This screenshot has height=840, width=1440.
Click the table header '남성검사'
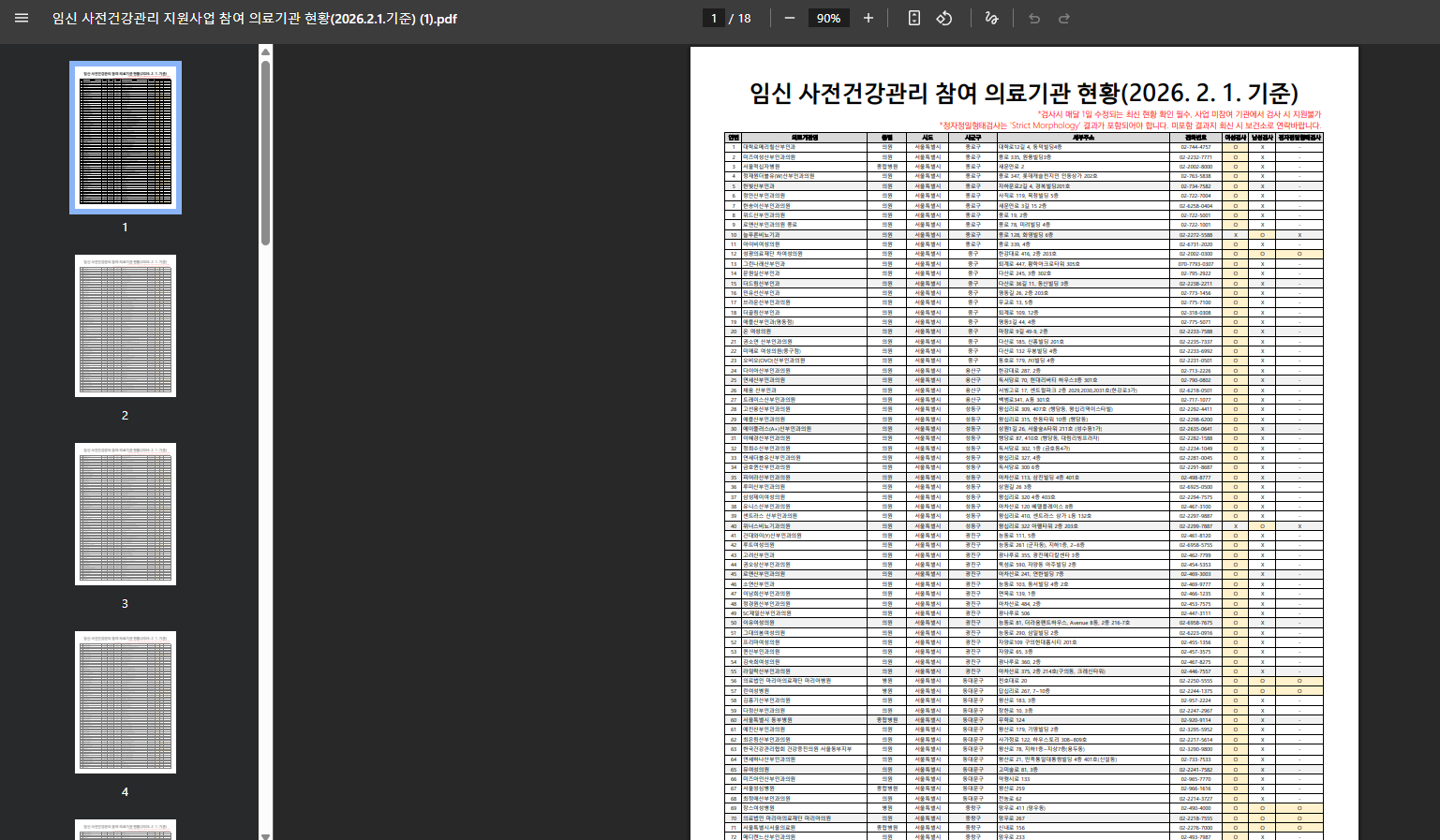(1262, 138)
